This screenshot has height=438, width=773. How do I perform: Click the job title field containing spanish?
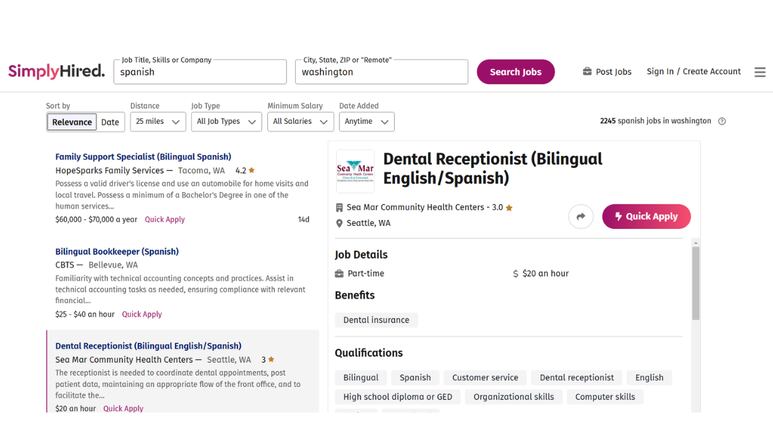tap(200, 72)
